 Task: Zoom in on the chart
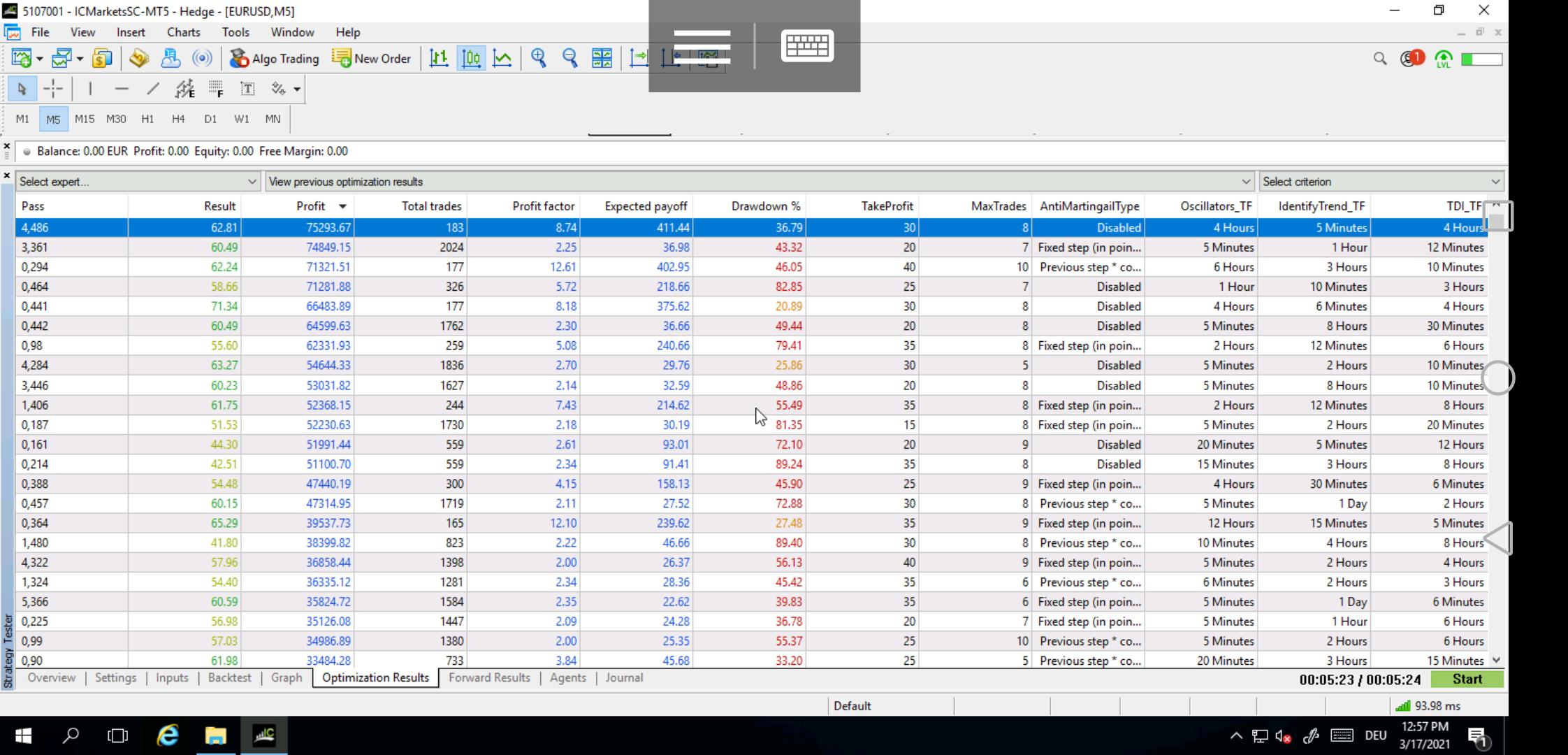click(x=539, y=59)
